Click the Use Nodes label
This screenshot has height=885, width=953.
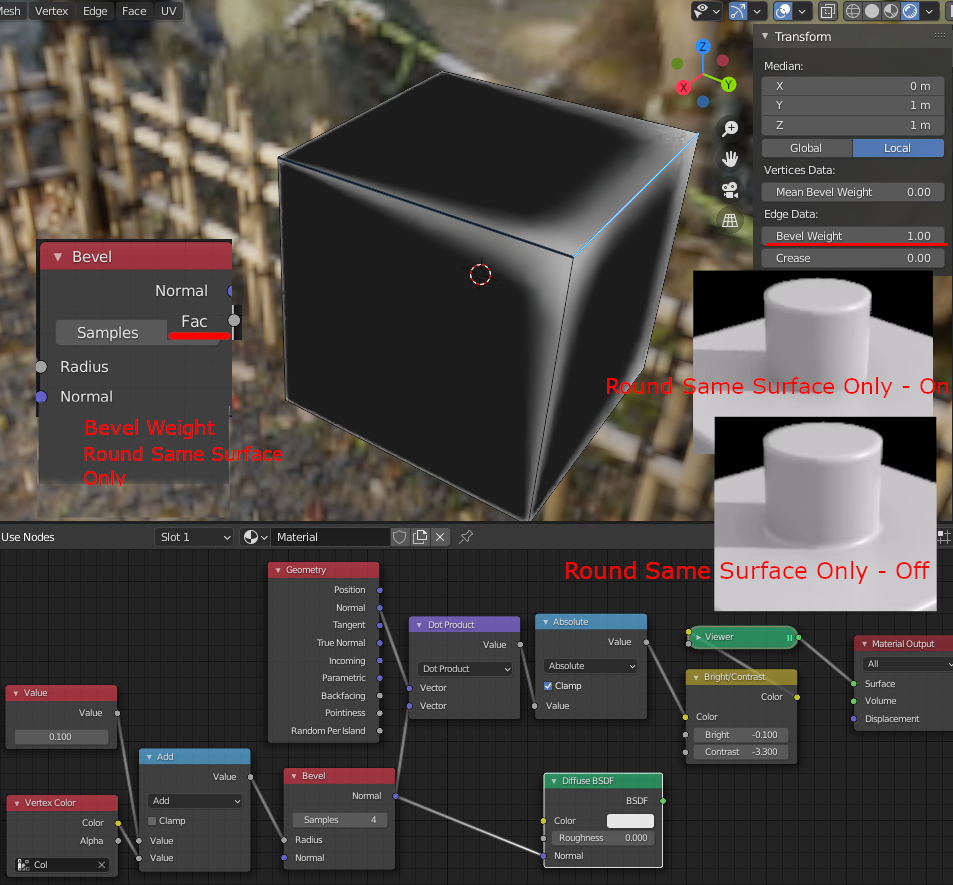coord(28,537)
